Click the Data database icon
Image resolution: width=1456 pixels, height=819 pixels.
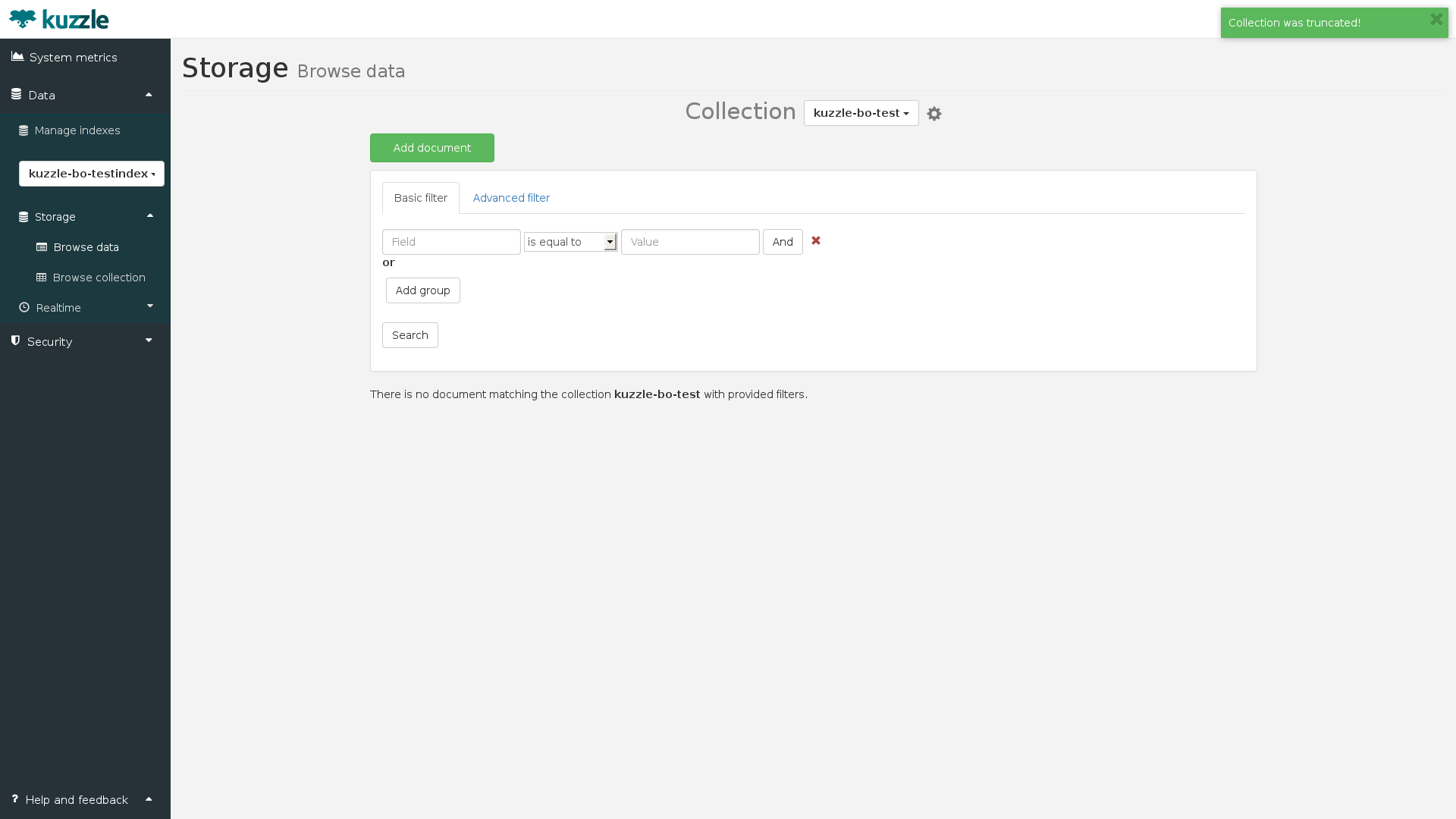click(x=16, y=95)
